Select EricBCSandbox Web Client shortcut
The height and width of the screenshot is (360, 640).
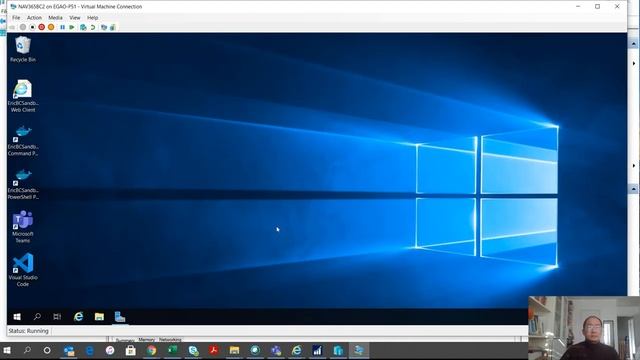click(x=23, y=96)
